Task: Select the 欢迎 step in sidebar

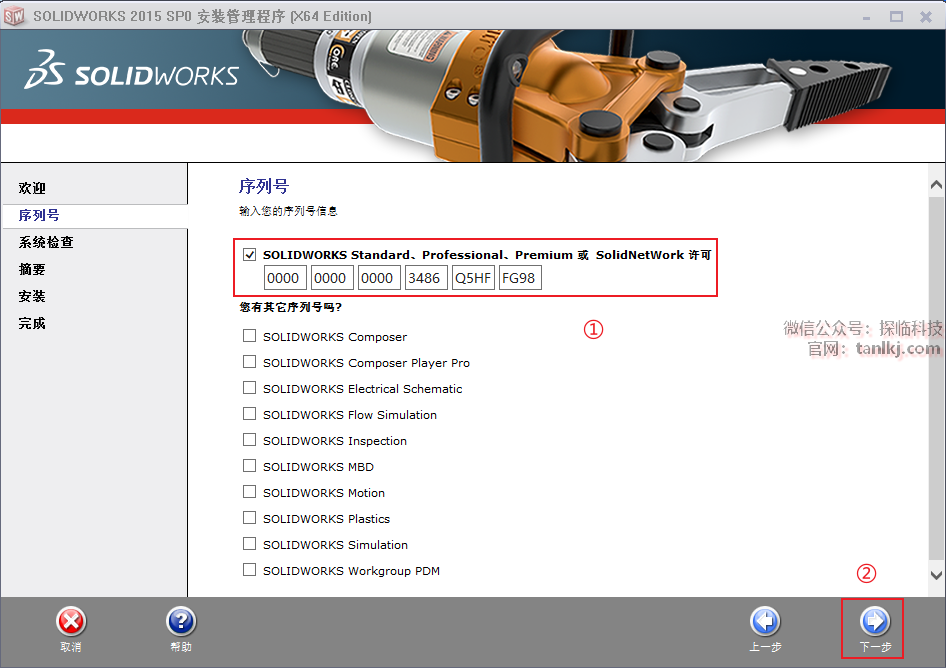Action: [x=32, y=188]
